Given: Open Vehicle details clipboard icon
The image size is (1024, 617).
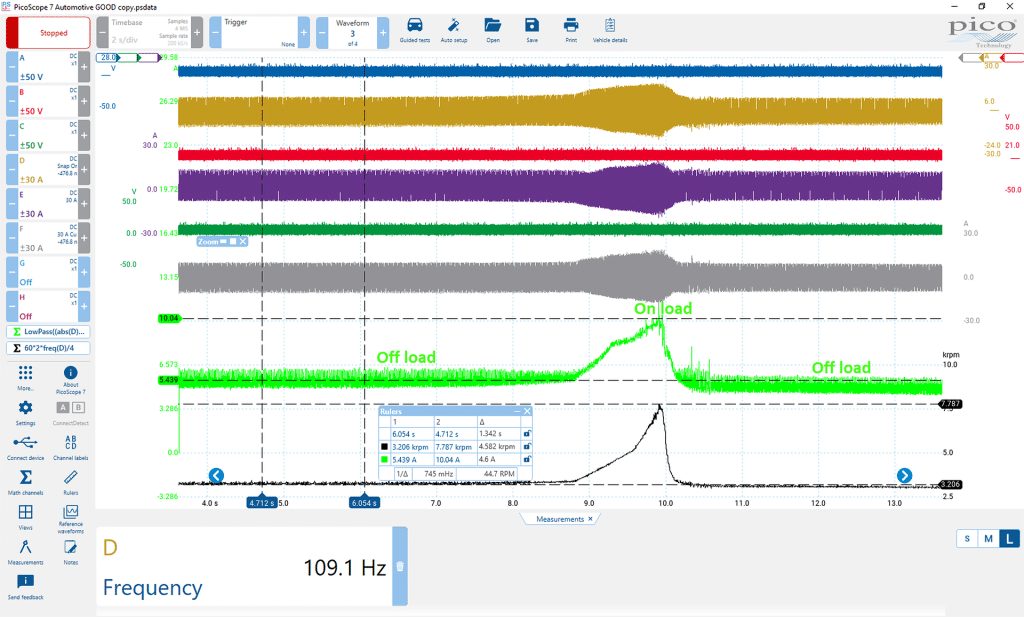Looking at the screenshot, I should point(610,30).
